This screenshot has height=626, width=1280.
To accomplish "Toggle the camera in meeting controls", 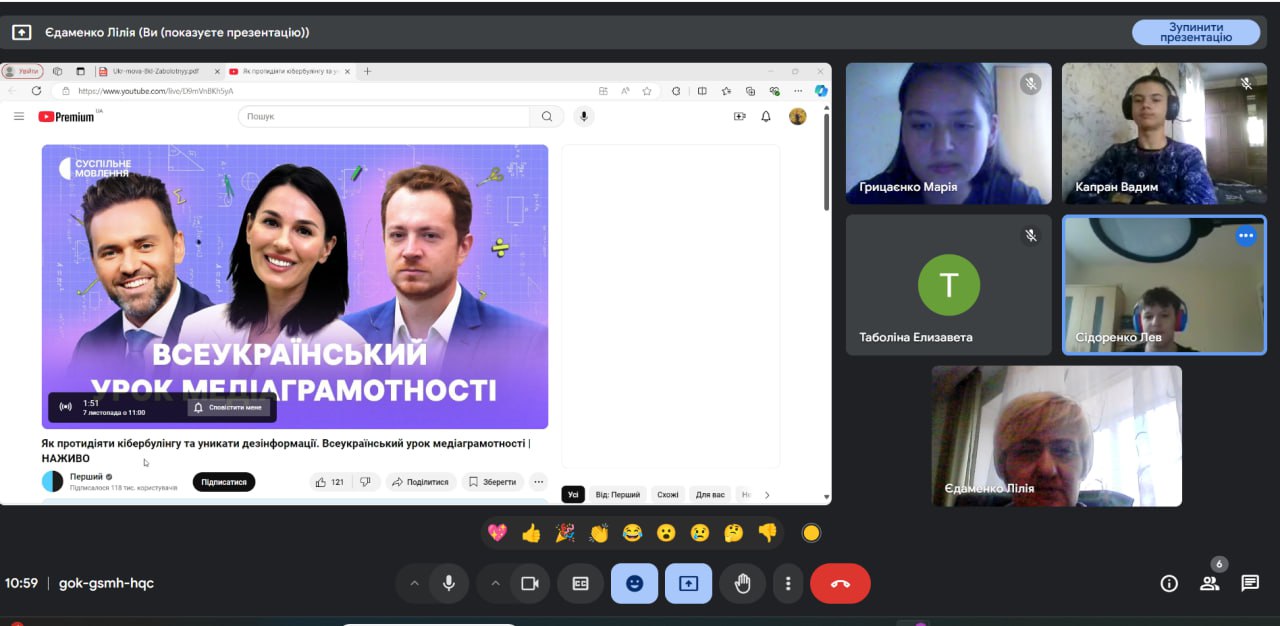I will click(x=530, y=584).
